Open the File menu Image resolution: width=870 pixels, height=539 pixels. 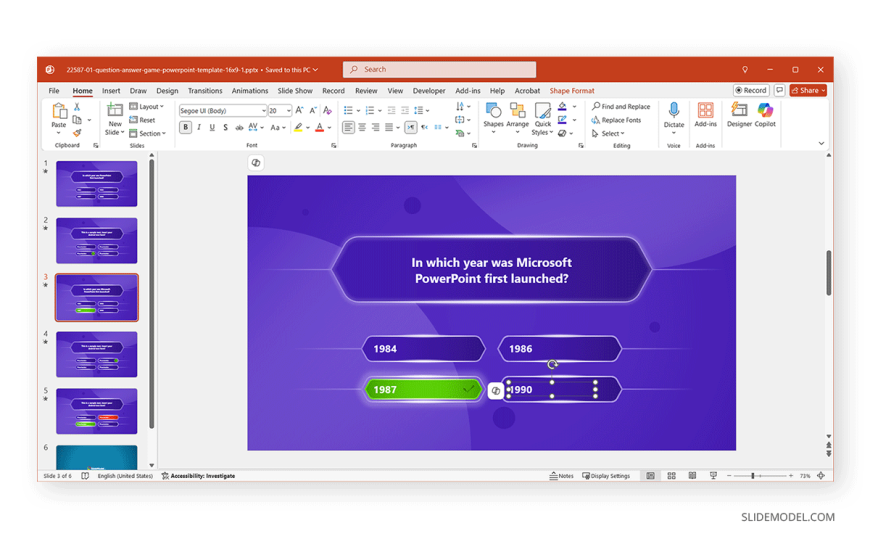pos(54,90)
